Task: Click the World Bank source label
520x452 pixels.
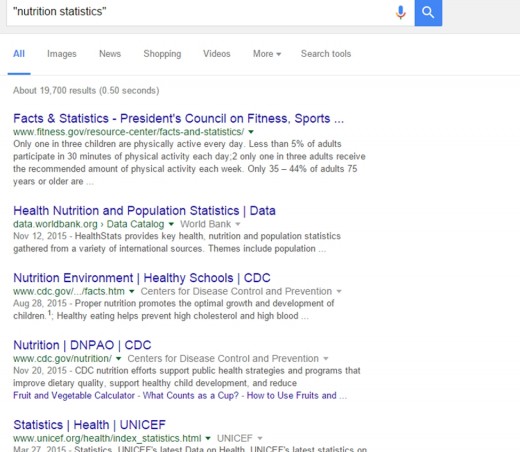Action: pos(205,224)
